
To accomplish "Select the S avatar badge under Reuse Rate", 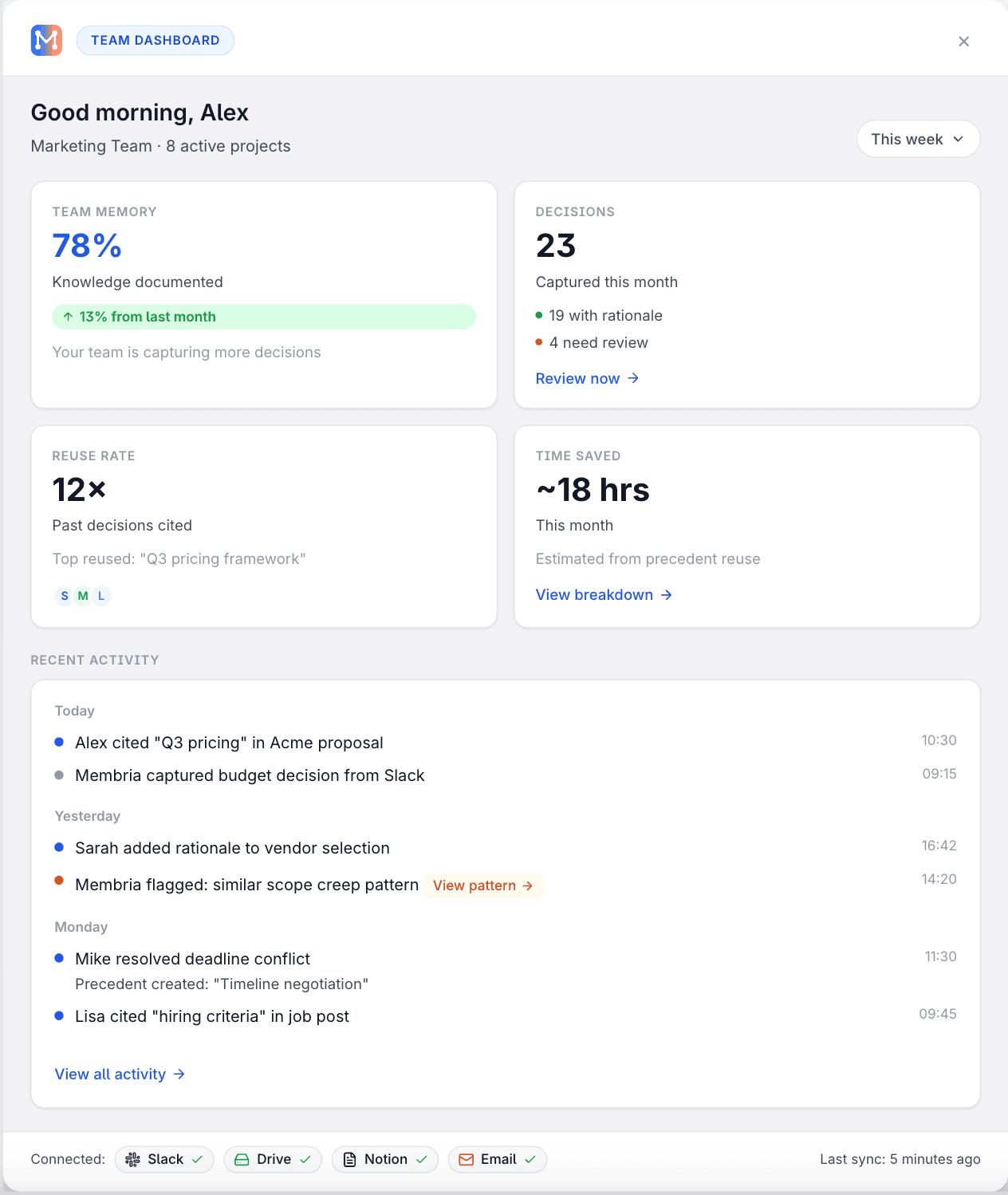I will pos(64,595).
